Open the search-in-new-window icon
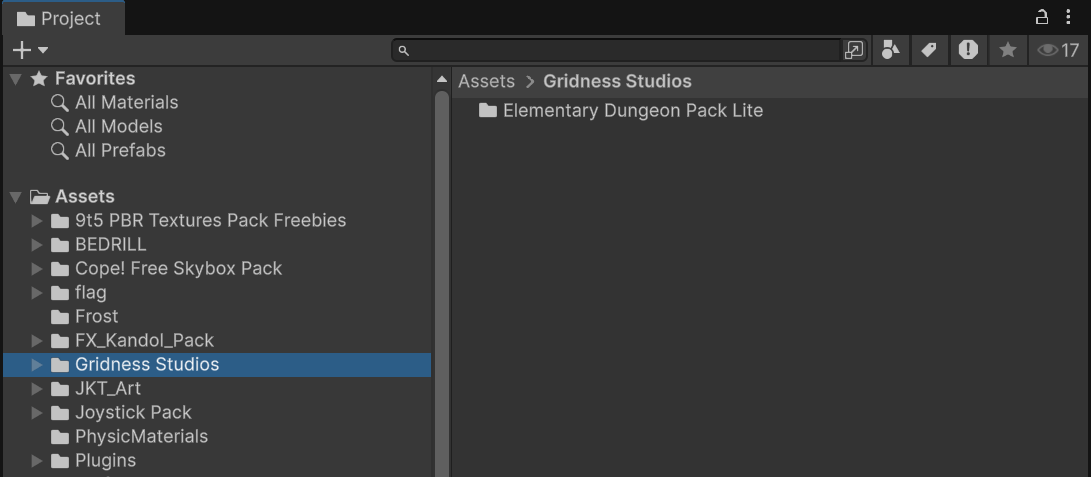The height and width of the screenshot is (477, 1091). [854, 50]
